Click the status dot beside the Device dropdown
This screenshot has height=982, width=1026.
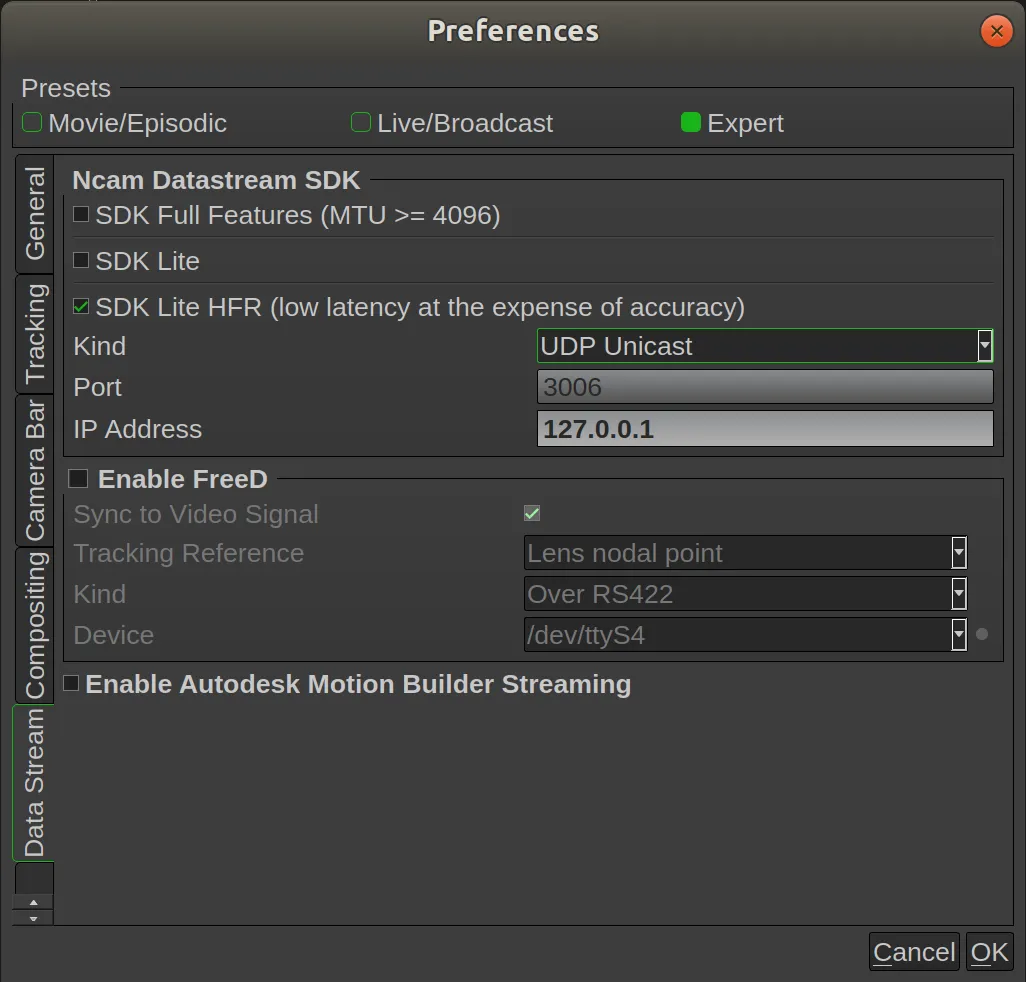(x=982, y=634)
